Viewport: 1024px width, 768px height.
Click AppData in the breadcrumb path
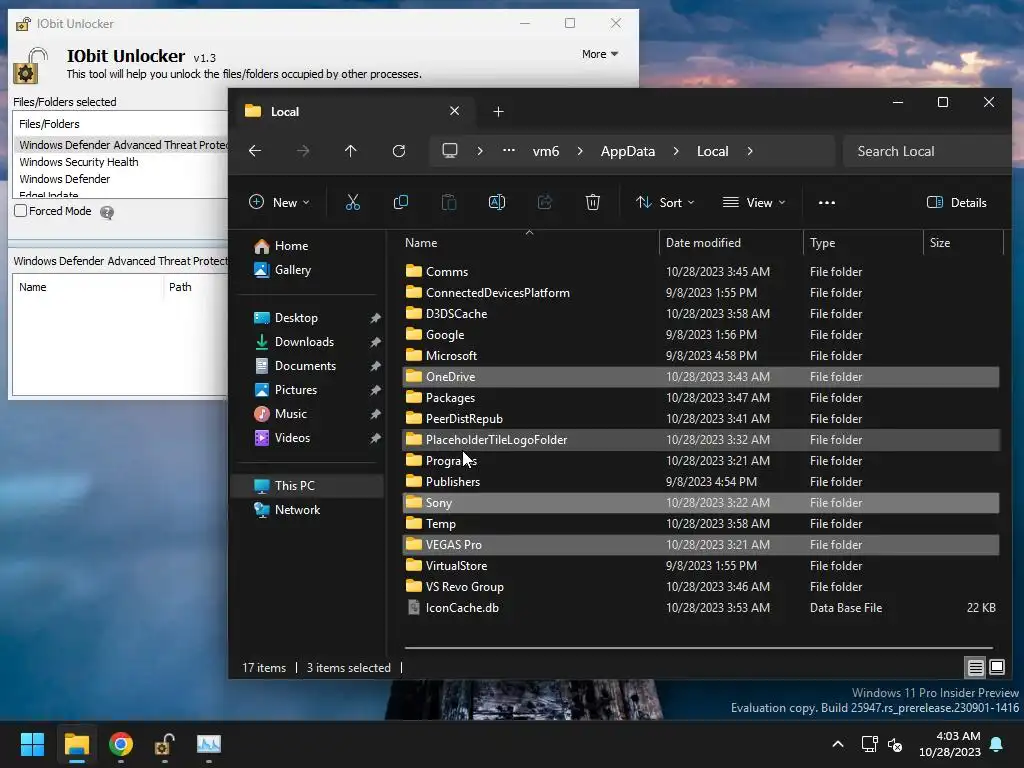[628, 151]
